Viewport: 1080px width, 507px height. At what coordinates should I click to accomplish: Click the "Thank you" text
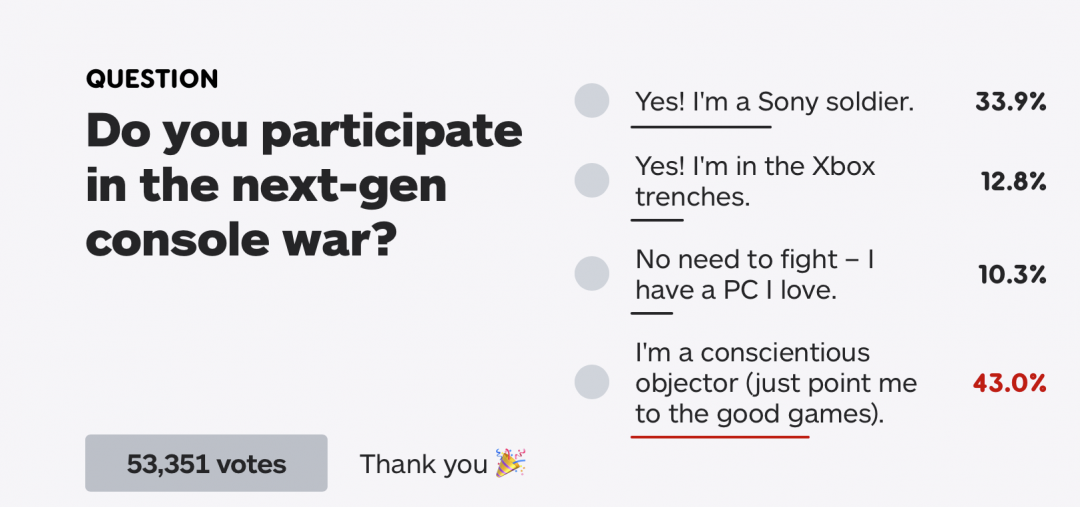(x=423, y=464)
